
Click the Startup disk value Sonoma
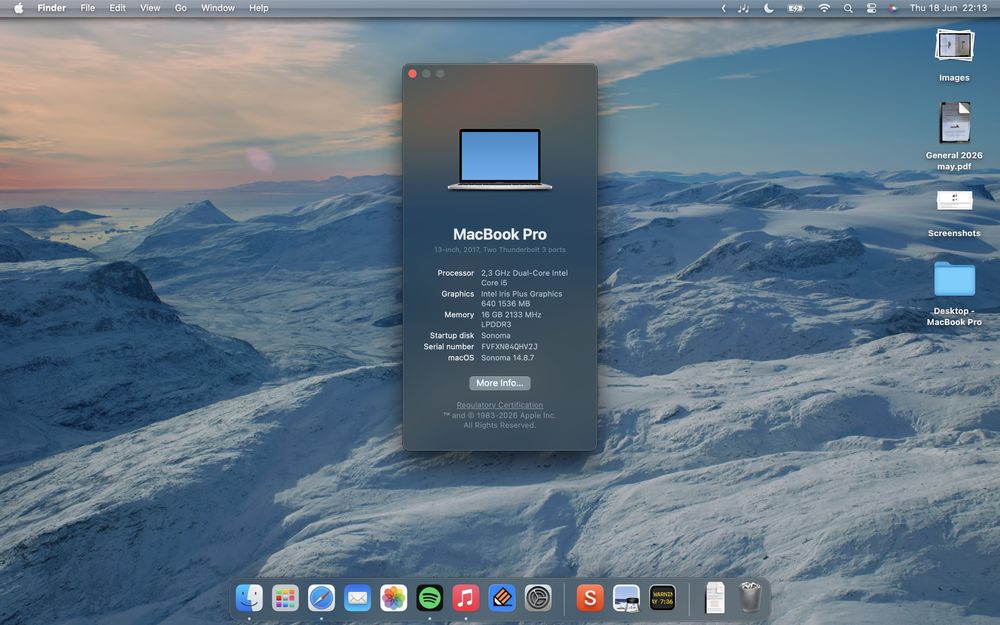[496, 335]
